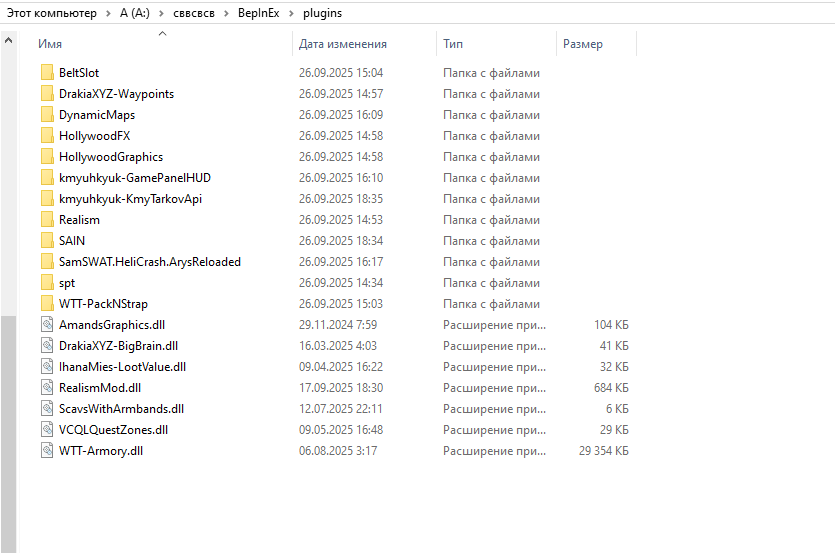Expand chevron after 'BepInEx' breadcrumb
Image resolution: width=835 pixels, height=553 pixels.
(x=291, y=13)
